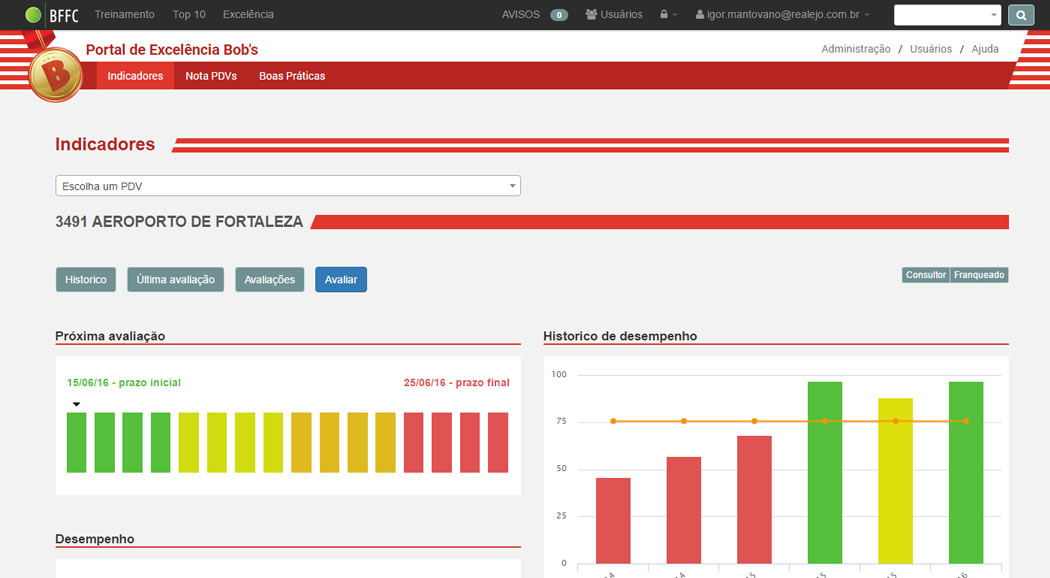Click the Portal de Excelência Bob's title
Image resolution: width=1050 pixels, height=578 pixels.
172,50
